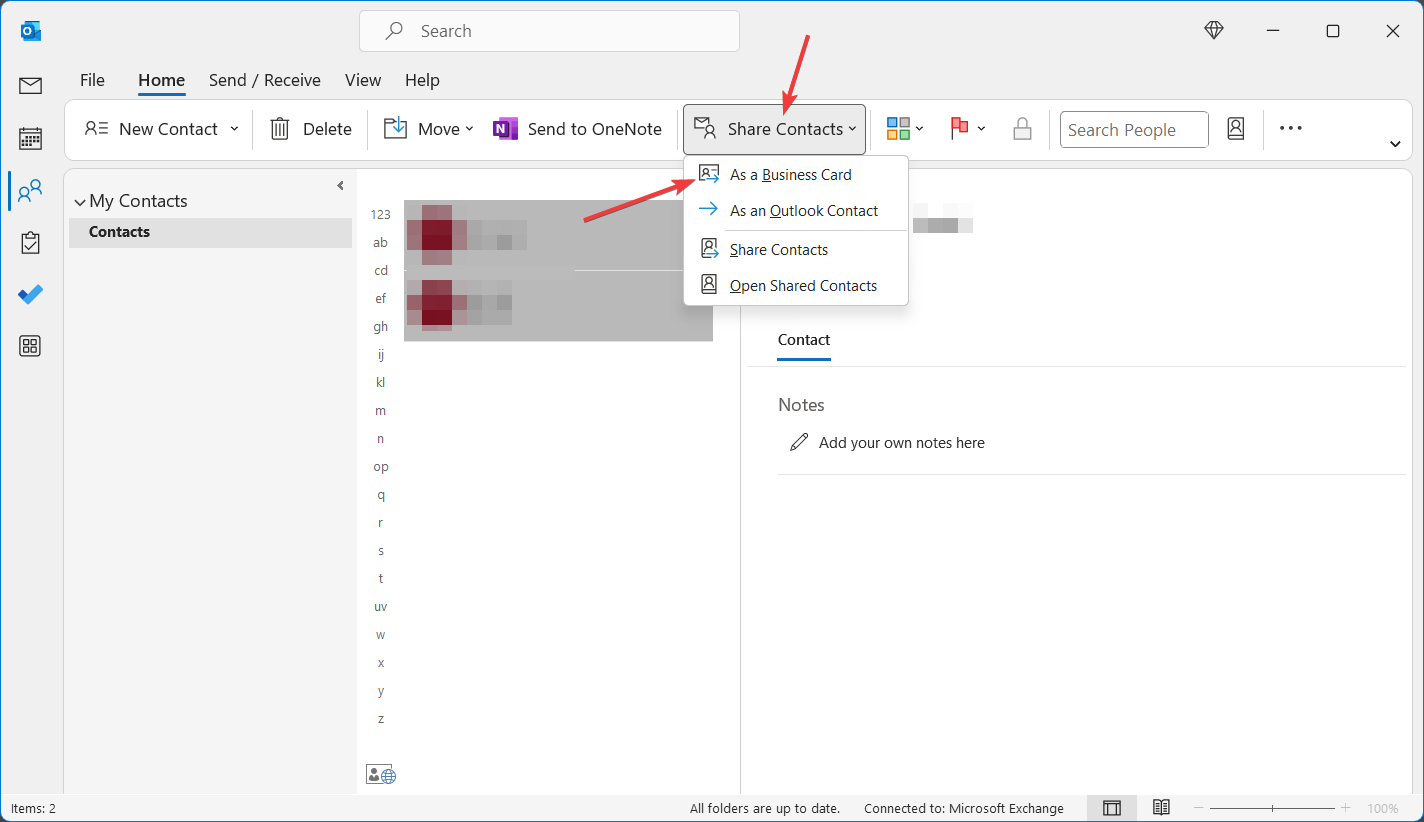Screen dimensions: 1424x822
Task: Click Add your own notes here
Action: coord(902,442)
